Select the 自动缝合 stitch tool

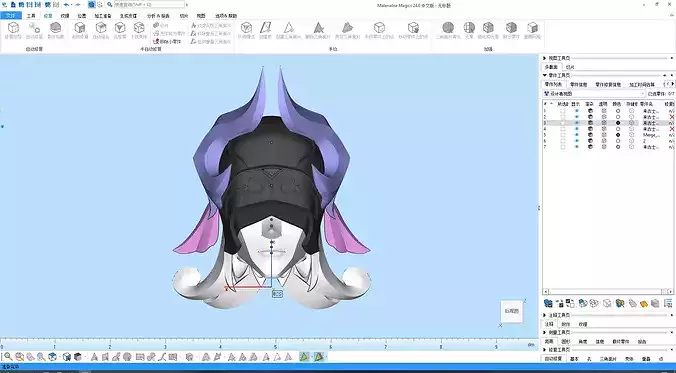(101, 31)
